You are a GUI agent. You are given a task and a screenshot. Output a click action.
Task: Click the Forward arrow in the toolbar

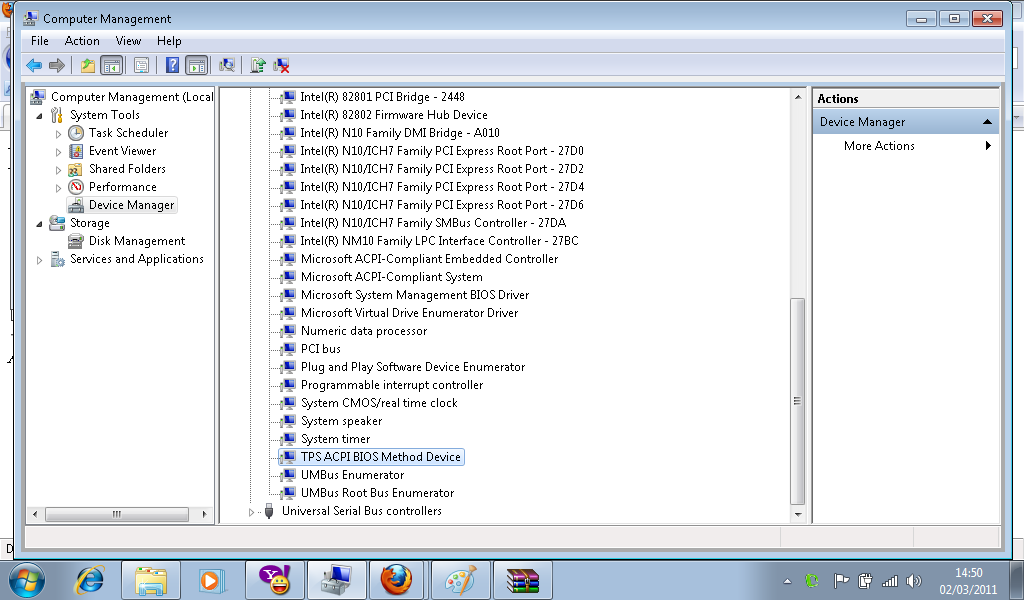57,65
